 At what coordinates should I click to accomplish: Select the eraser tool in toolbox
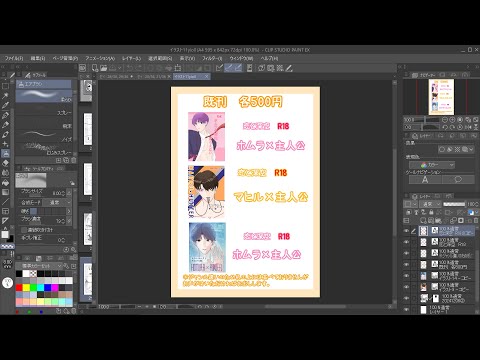[5, 163]
